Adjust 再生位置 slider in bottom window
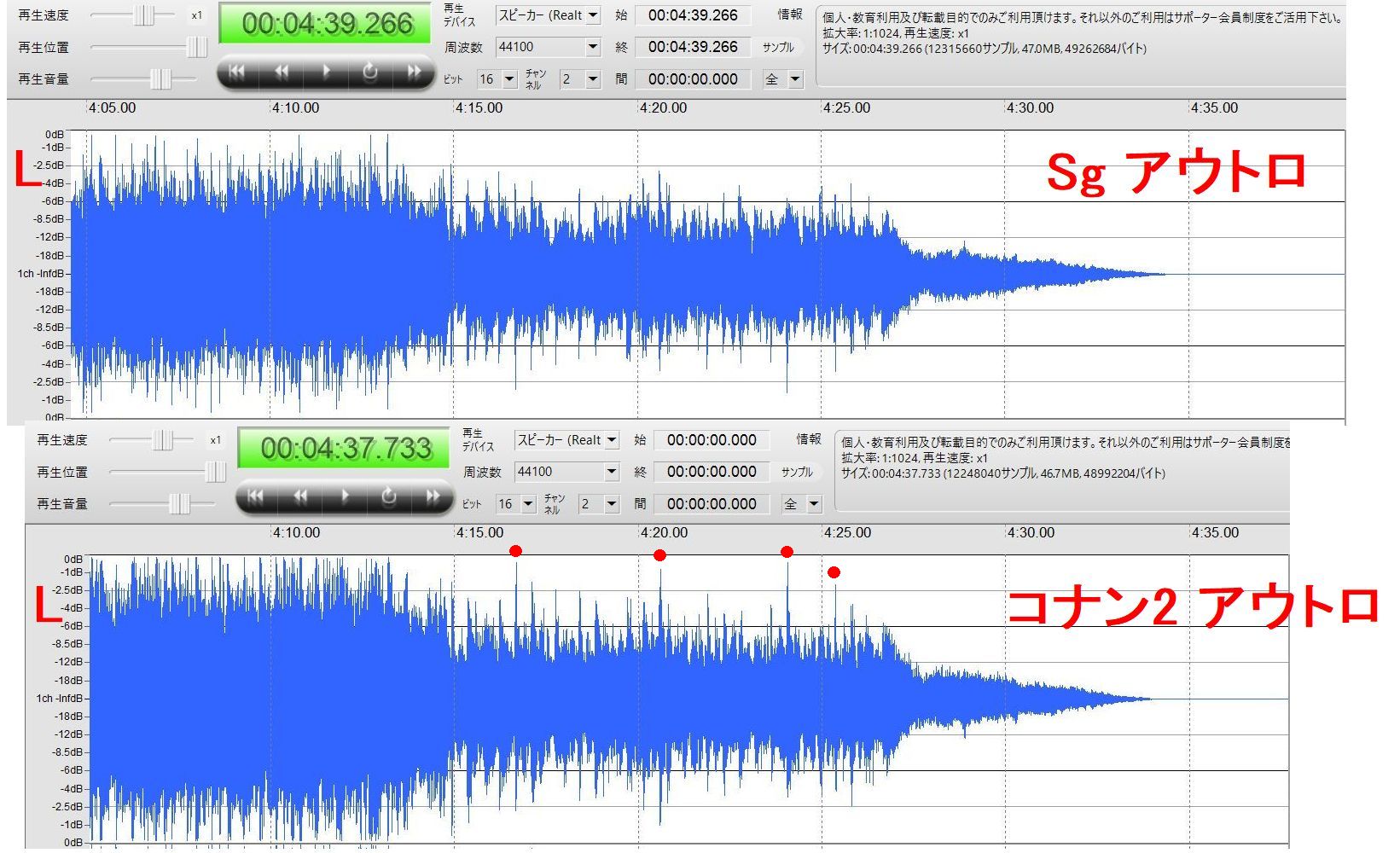Viewport: 1400px width, 853px height. pyautogui.click(x=216, y=472)
